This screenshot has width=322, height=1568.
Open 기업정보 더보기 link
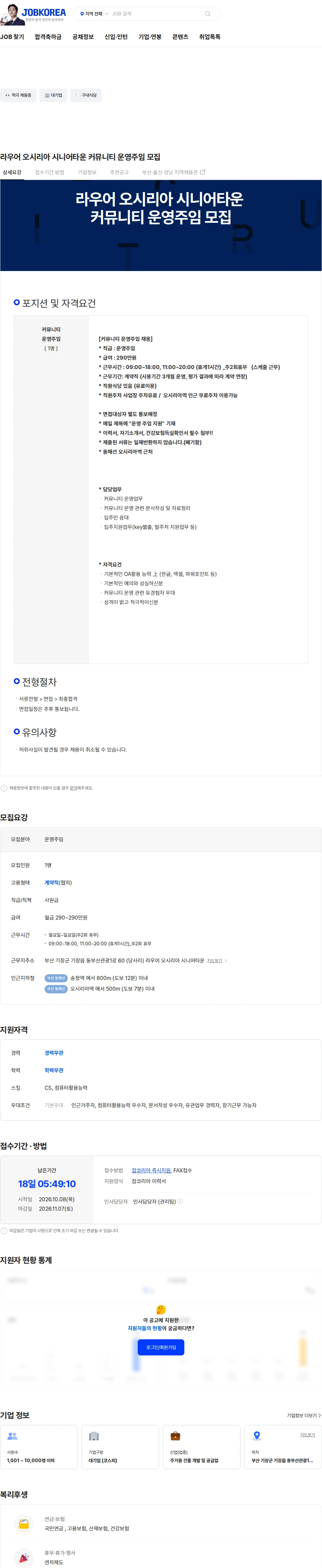click(304, 1416)
